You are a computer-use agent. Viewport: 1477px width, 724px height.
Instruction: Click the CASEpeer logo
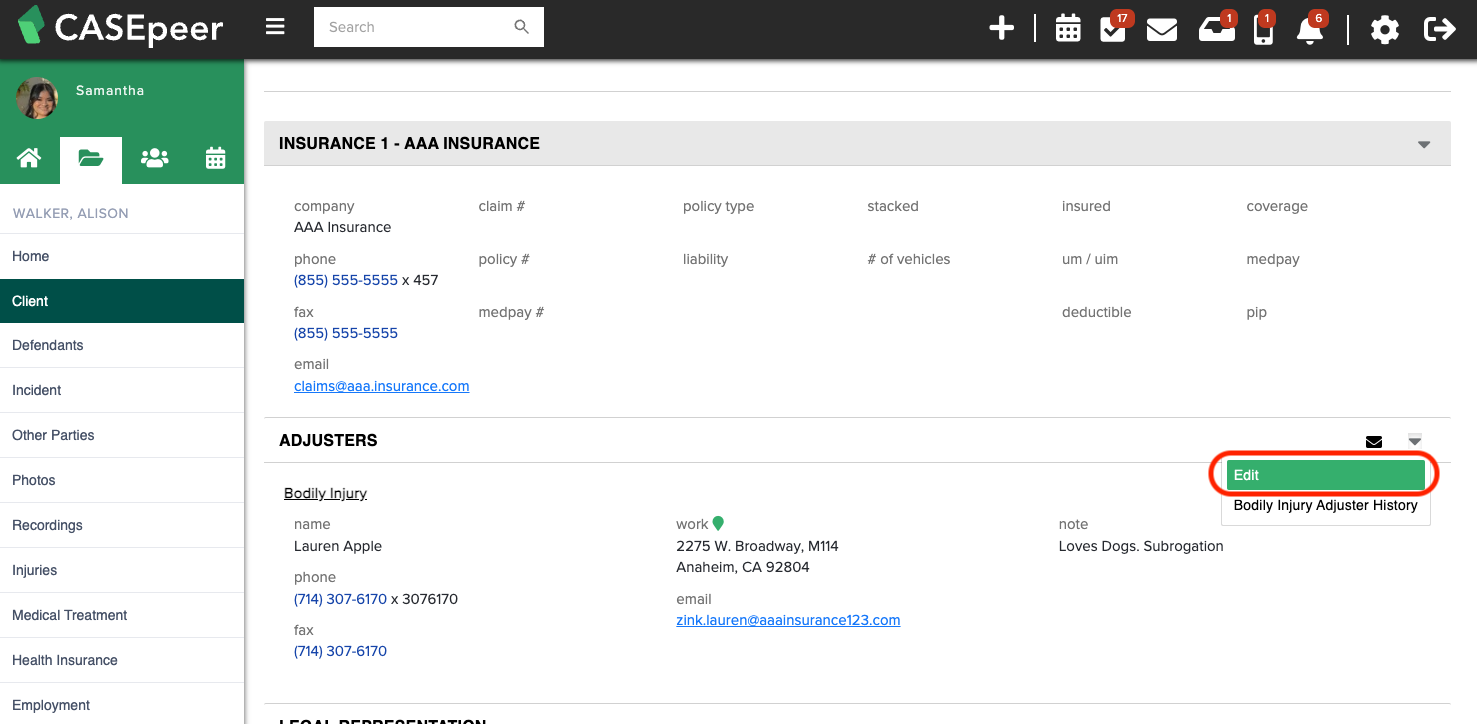tap(121, 27)
